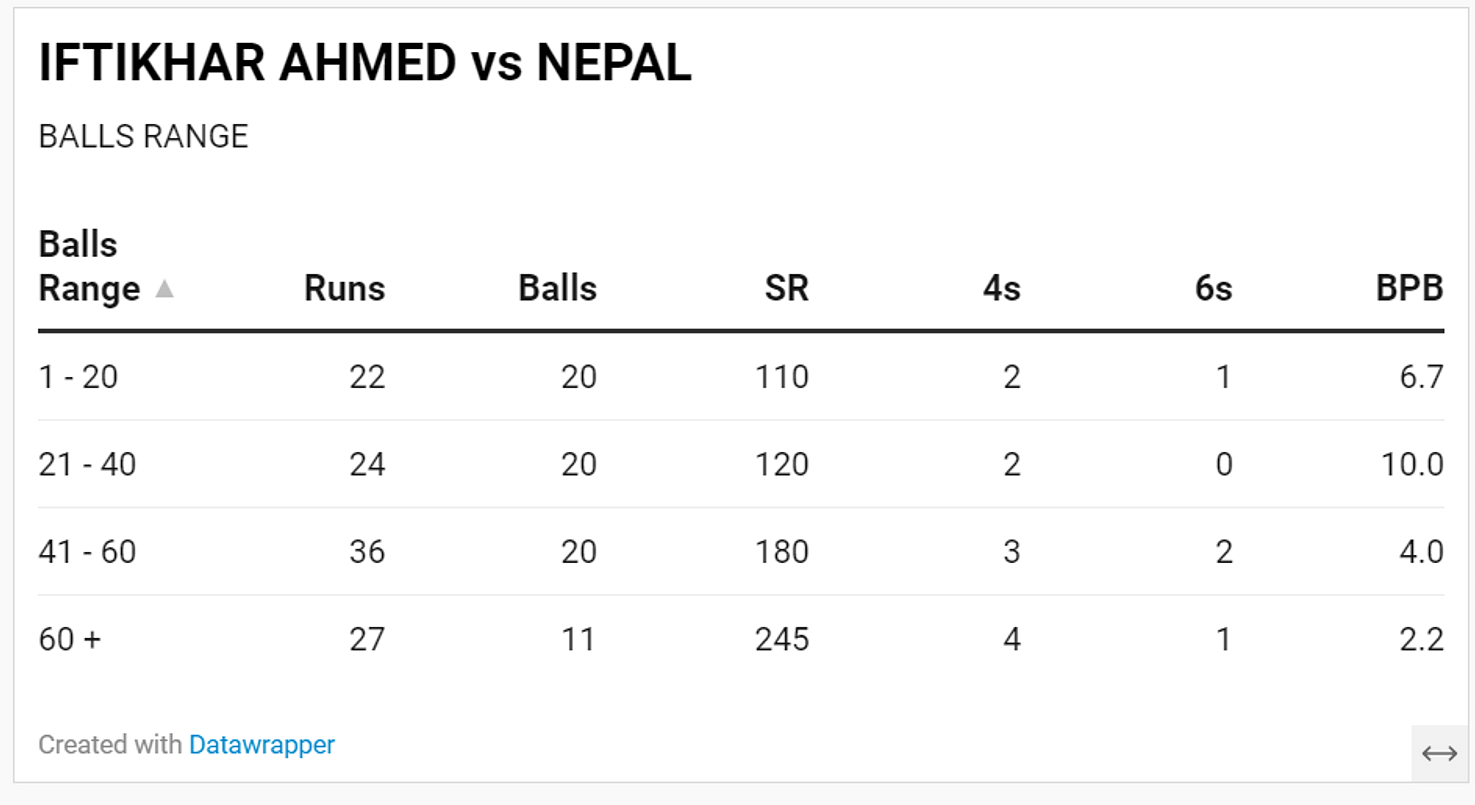Click the 6s column header

1213,289
